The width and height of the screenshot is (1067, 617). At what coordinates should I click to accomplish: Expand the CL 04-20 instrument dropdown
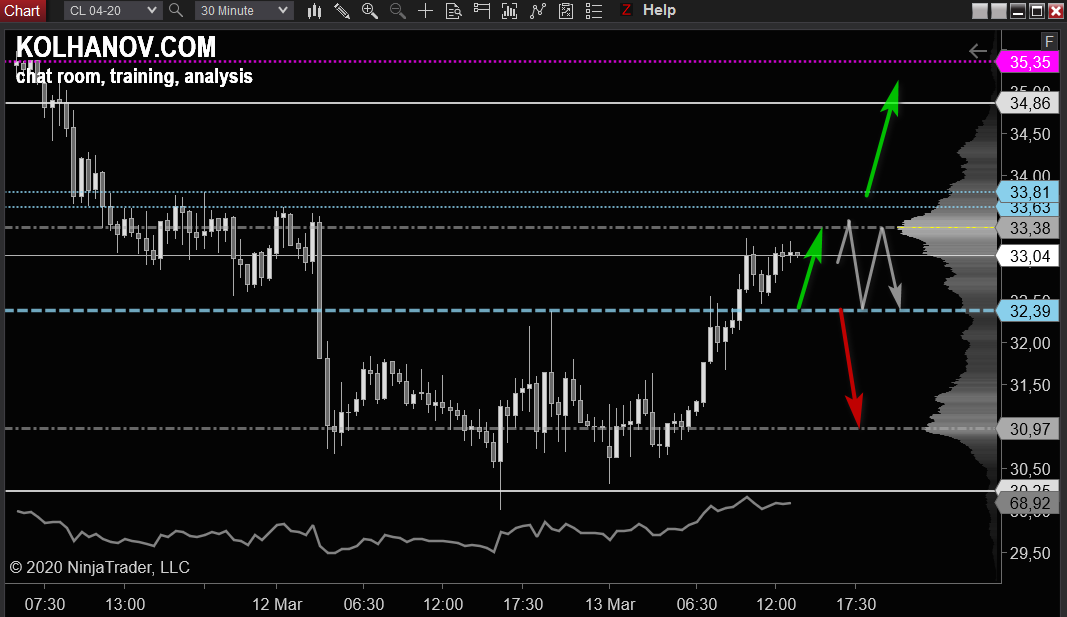[113, 10]
